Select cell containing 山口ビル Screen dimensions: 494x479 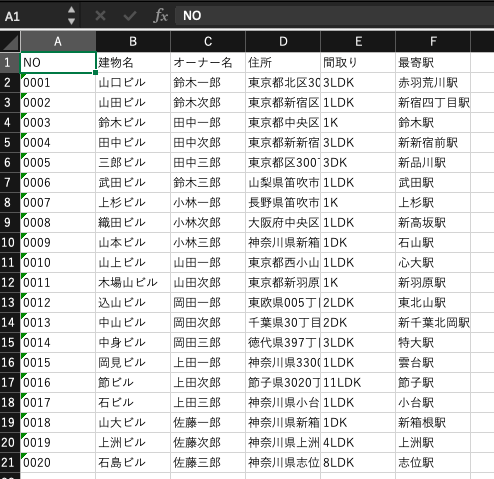point(133,83)
